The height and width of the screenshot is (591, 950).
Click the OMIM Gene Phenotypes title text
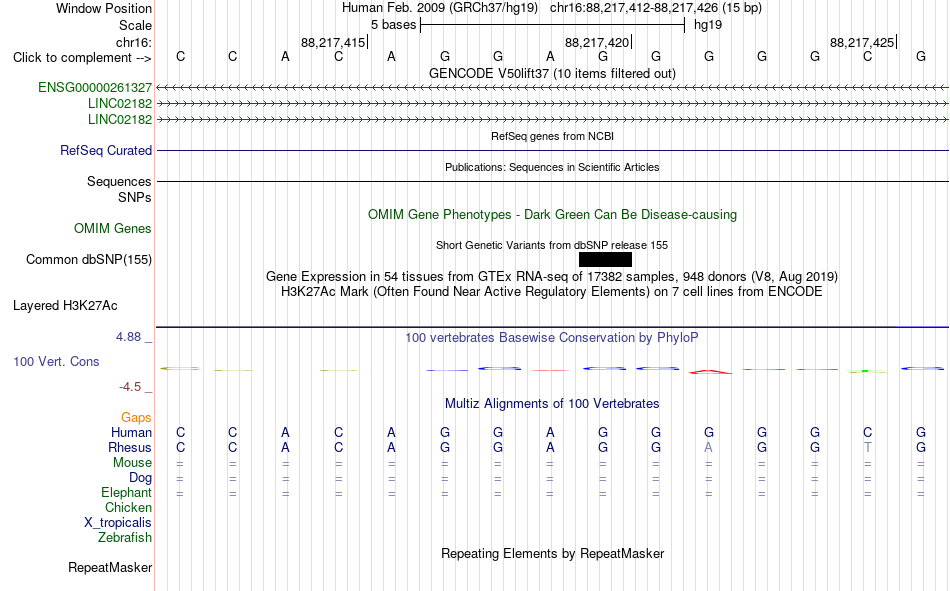(x=552, y=215)
